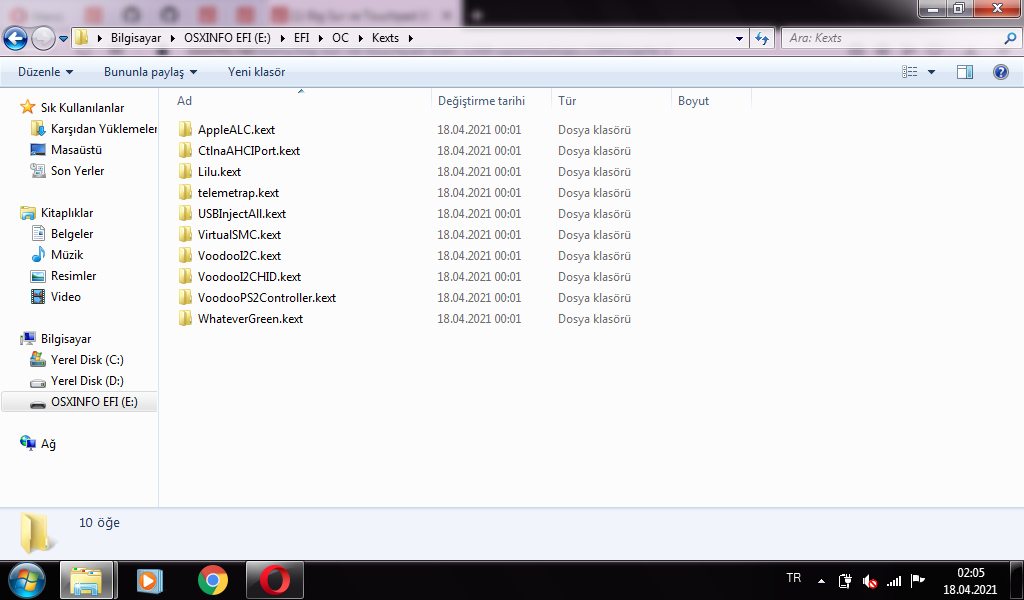1024x600 pixels.
Task: Click the refresh button beside address bar
Action: pos(762,38)
